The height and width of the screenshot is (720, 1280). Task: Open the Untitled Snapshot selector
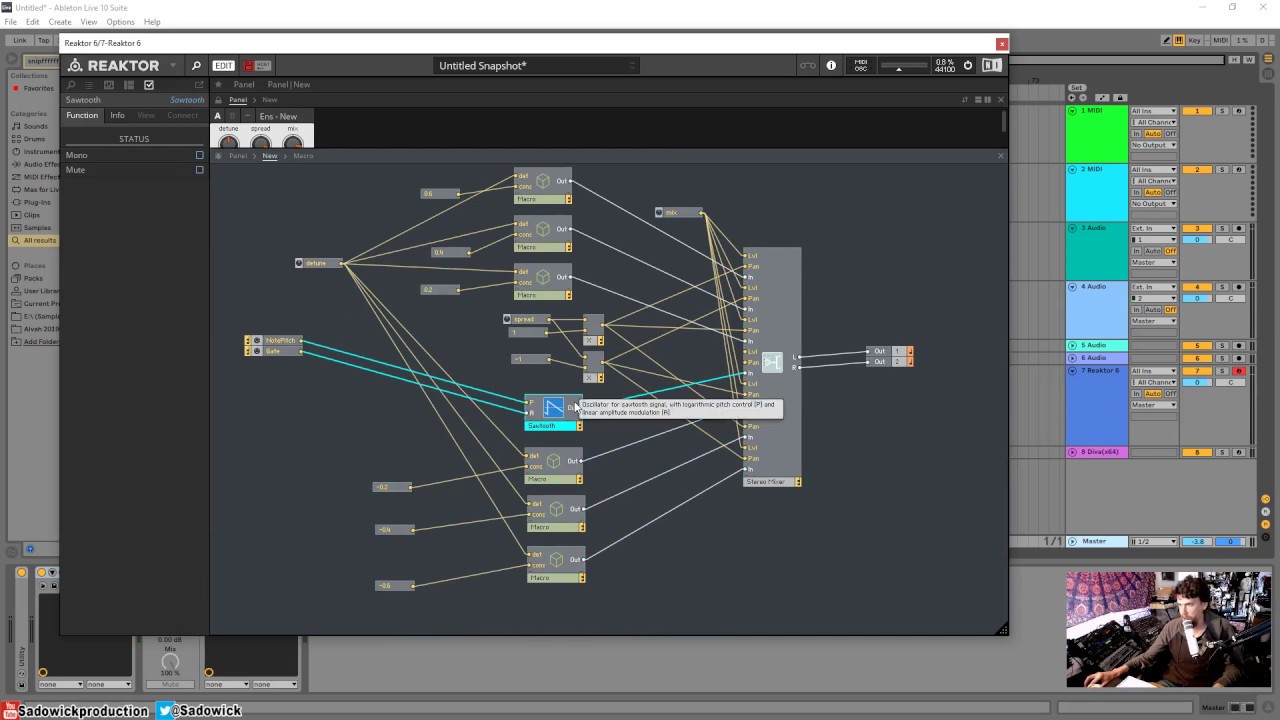(x=537, y=66)
